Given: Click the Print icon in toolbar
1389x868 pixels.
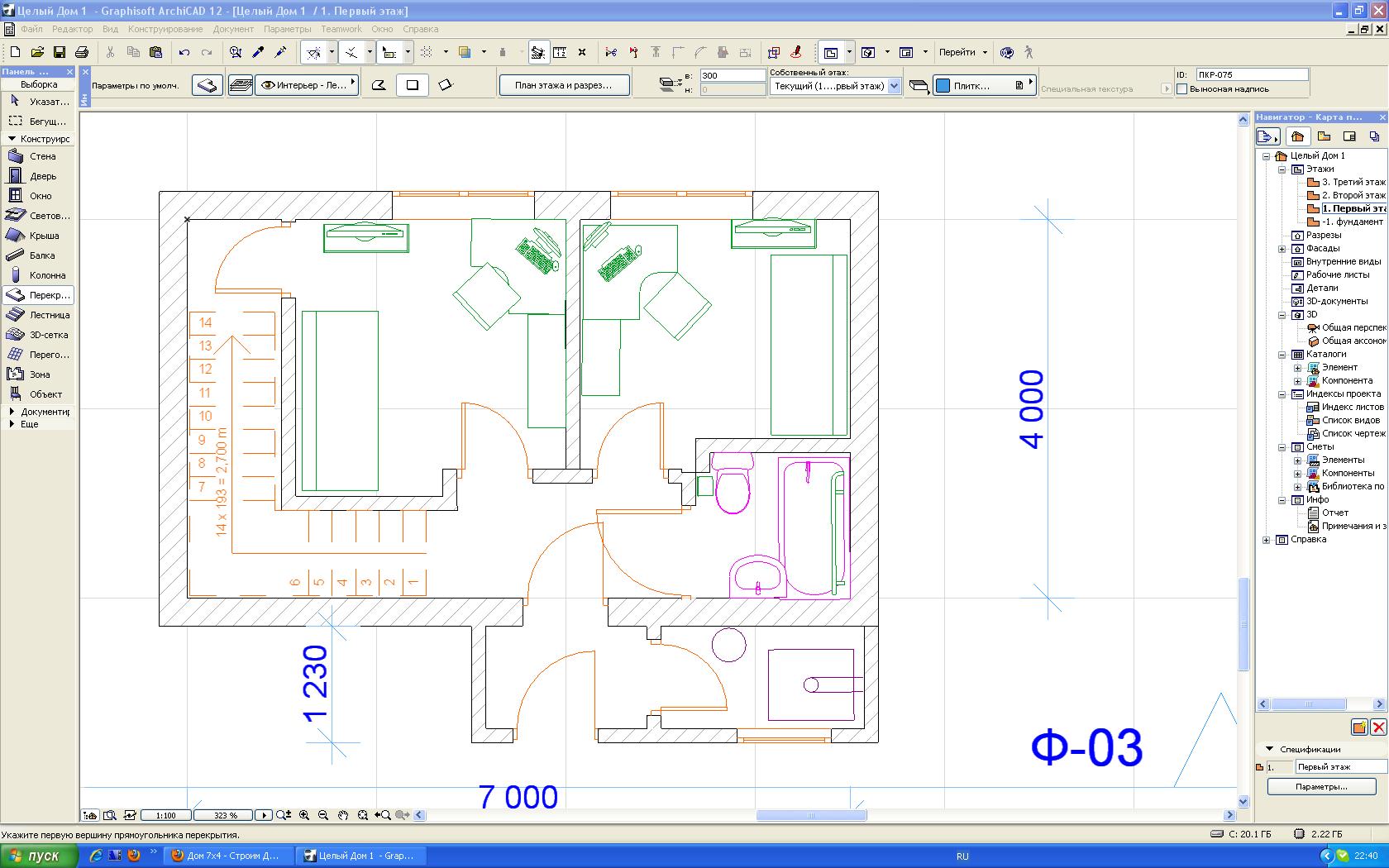Looking at the screenshot, I should click(82, 52).
